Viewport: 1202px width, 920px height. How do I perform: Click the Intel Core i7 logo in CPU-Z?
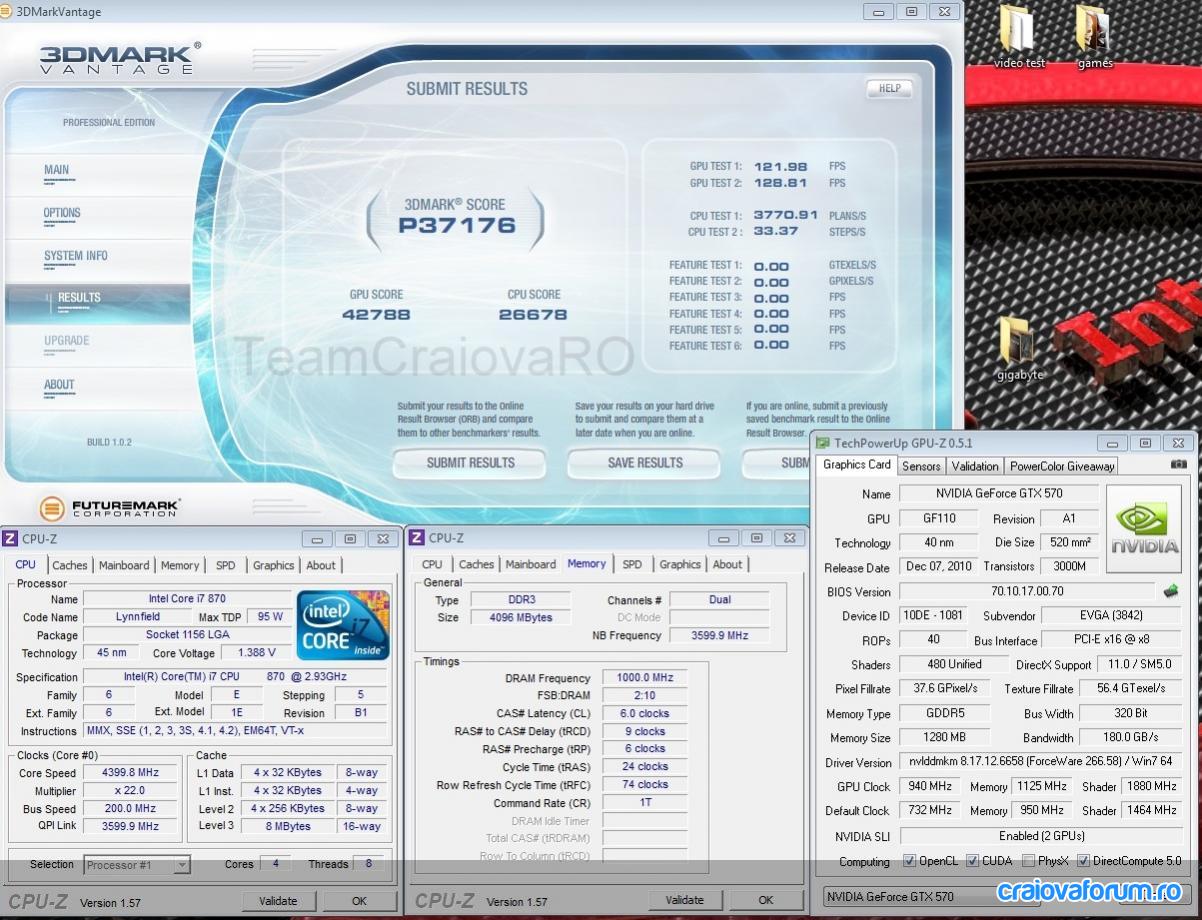click(x=344, y=625)
